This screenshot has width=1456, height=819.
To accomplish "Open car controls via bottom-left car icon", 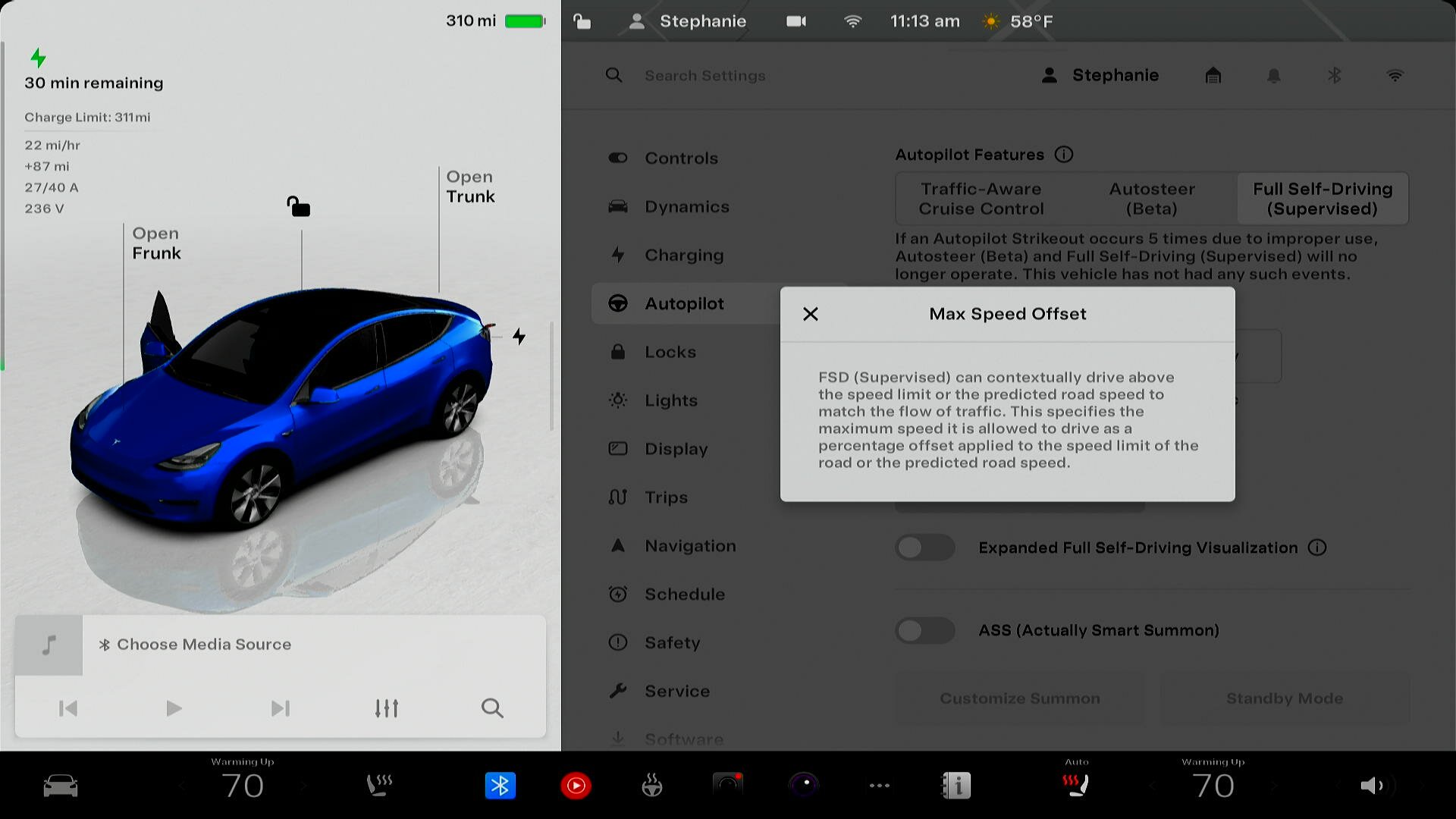I will coord(61,786).
